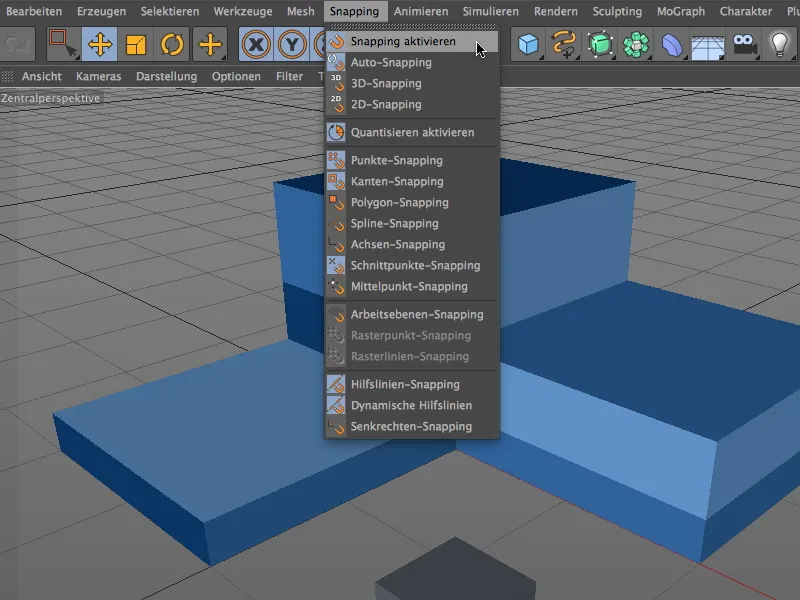The height and width of the screenshot is (600, 800).
Task: Click the X axis lock icon
Action: pos(257,45)
